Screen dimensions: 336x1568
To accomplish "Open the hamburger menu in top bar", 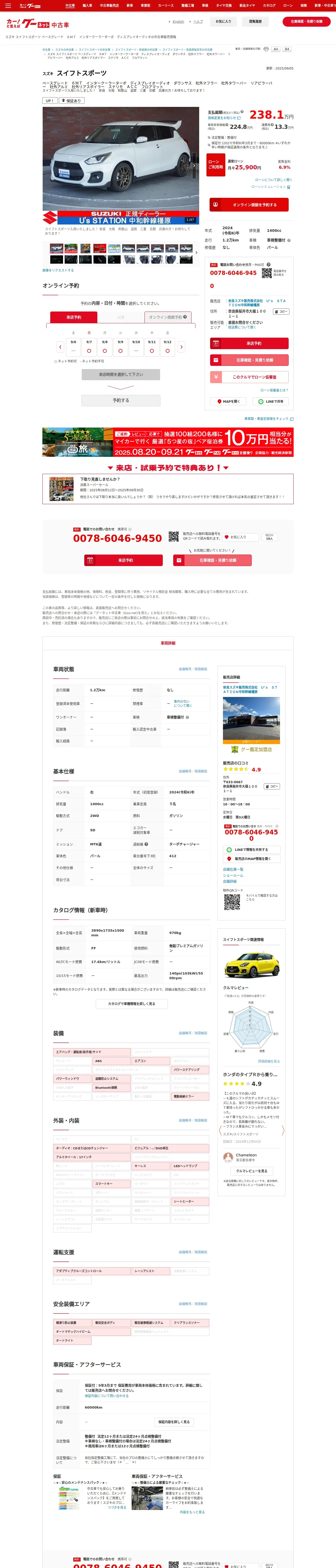I will (8, 5).
